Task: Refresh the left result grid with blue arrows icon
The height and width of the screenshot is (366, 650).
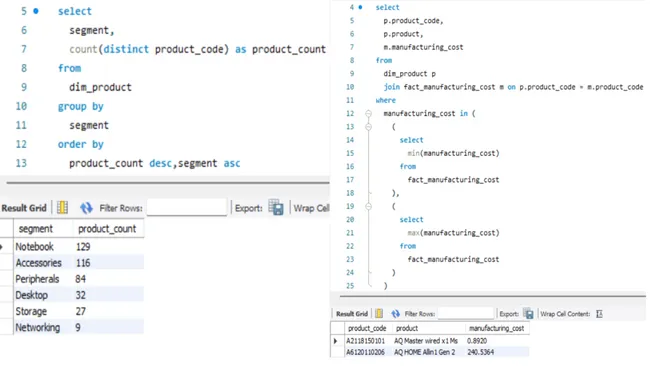Action: (86, 207)
